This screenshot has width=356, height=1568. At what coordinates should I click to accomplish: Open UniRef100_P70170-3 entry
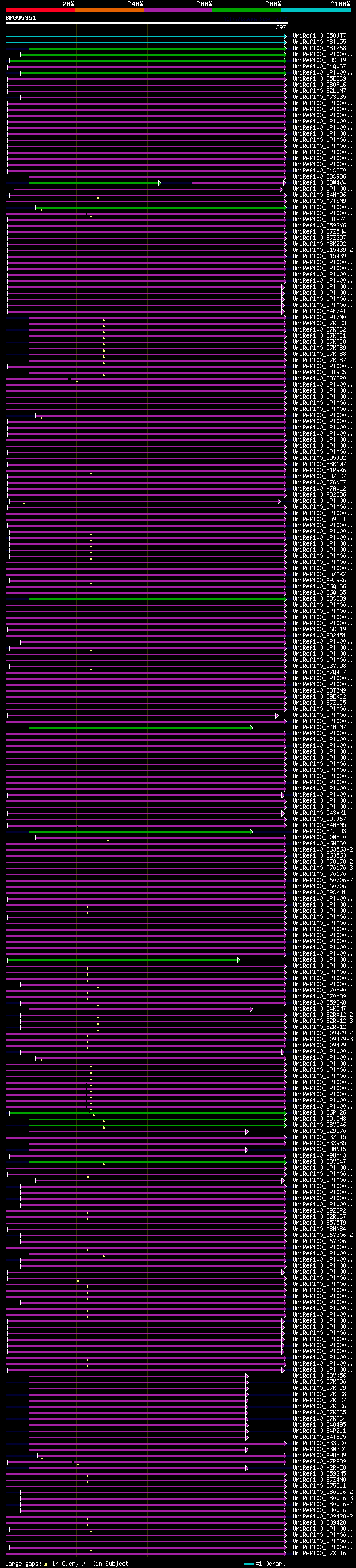[x=323, y=868]
